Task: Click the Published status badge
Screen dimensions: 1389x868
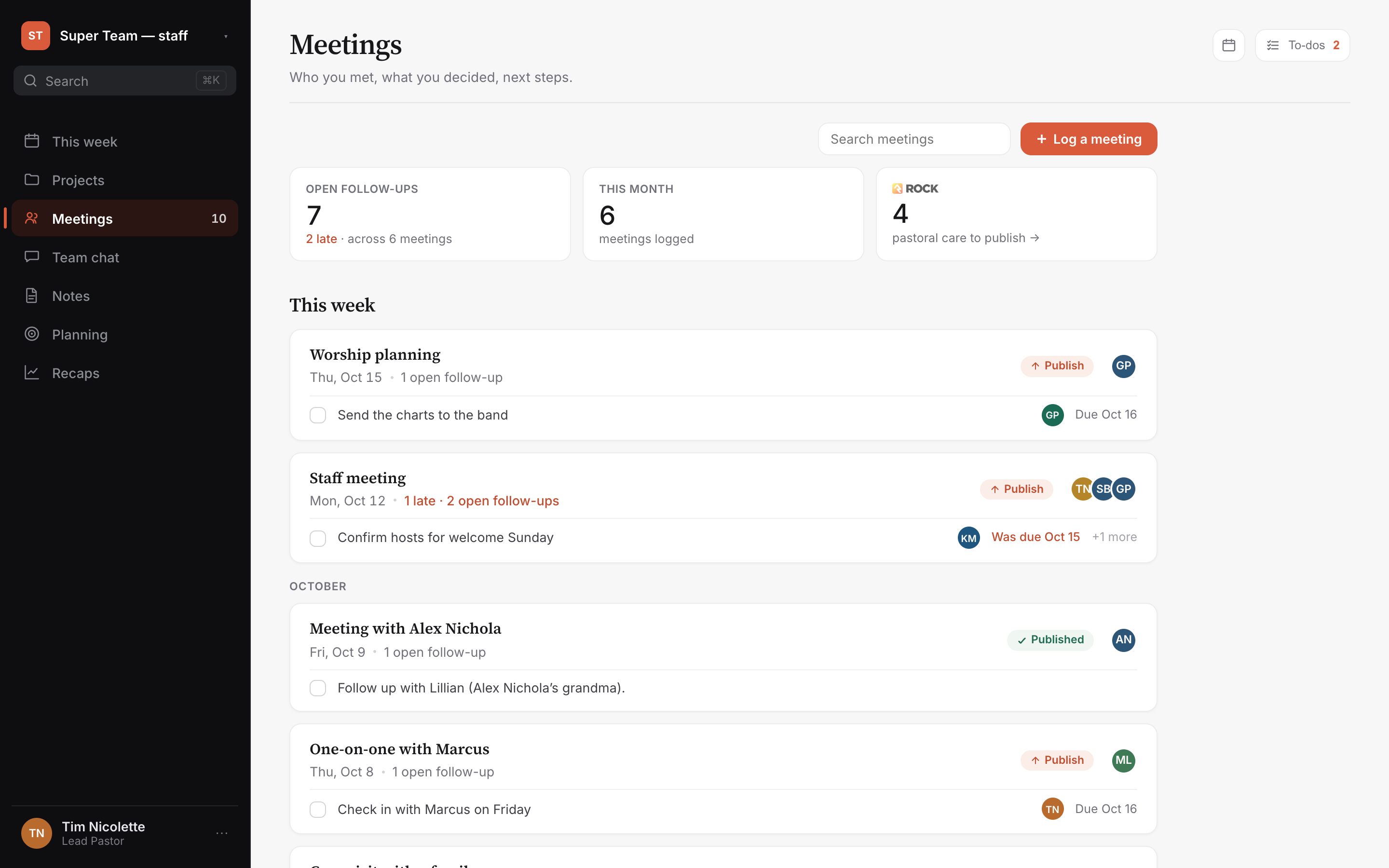Action: pyautogui.click(x=1050, y=639)
